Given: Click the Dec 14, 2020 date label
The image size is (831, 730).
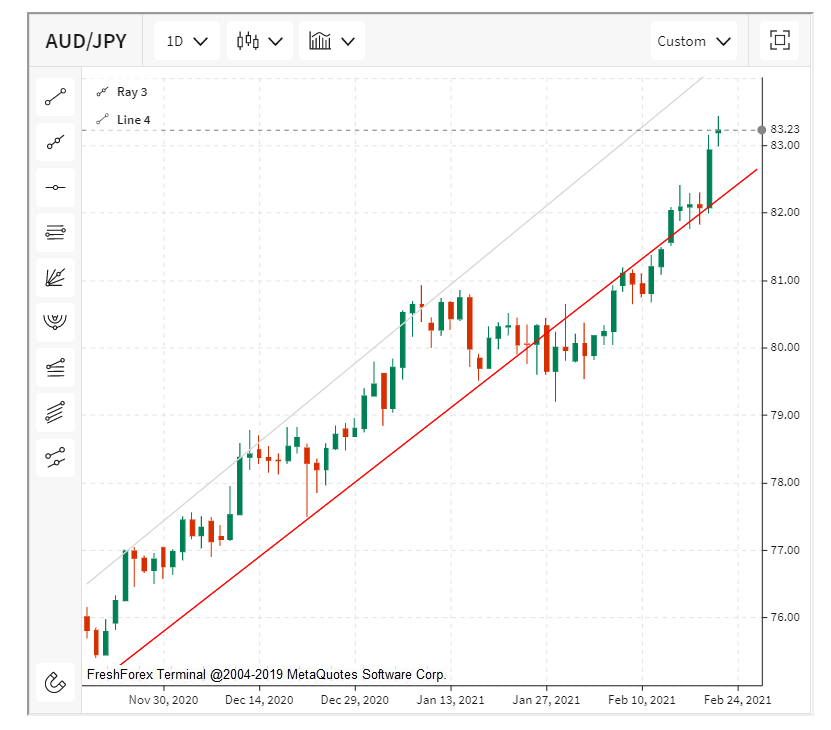Looking at the screenshot, I should tap(259, 700).
